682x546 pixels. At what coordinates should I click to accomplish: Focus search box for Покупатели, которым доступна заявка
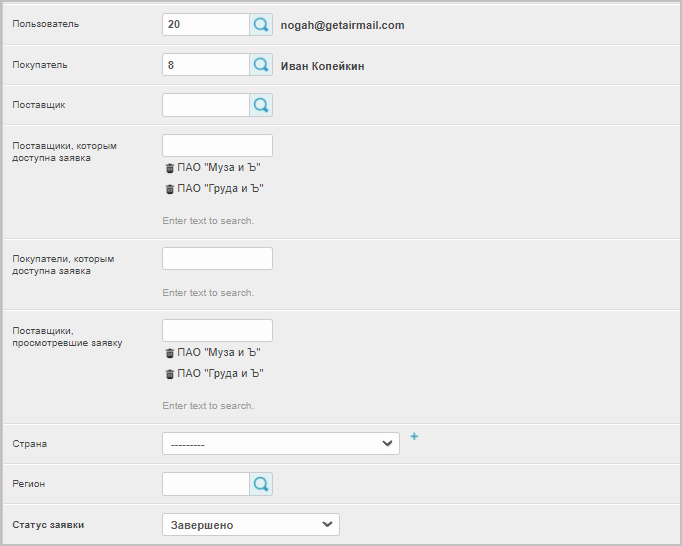point(217,259)
